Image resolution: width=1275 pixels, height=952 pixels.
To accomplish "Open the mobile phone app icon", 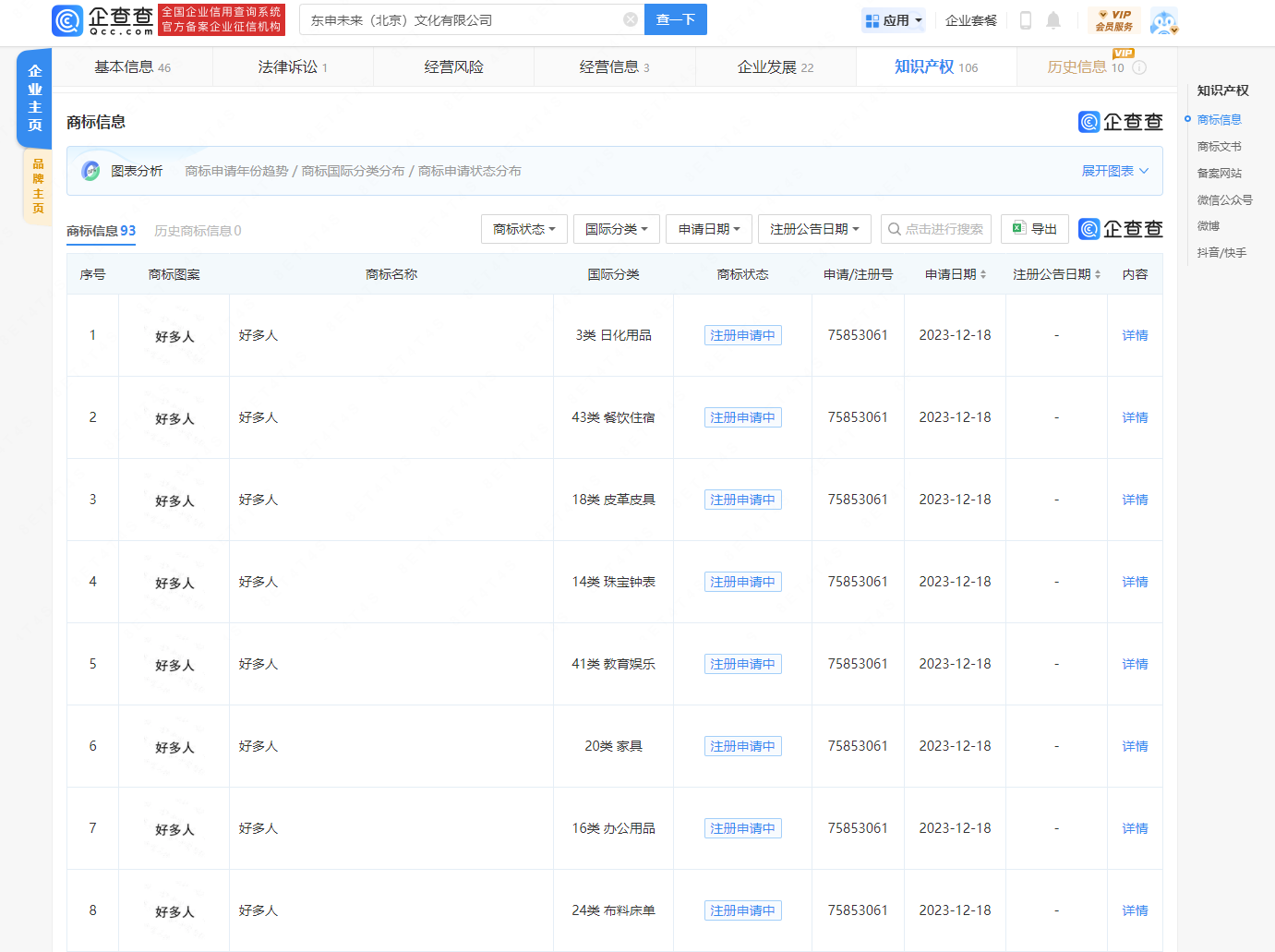I will pos(1026,20).
